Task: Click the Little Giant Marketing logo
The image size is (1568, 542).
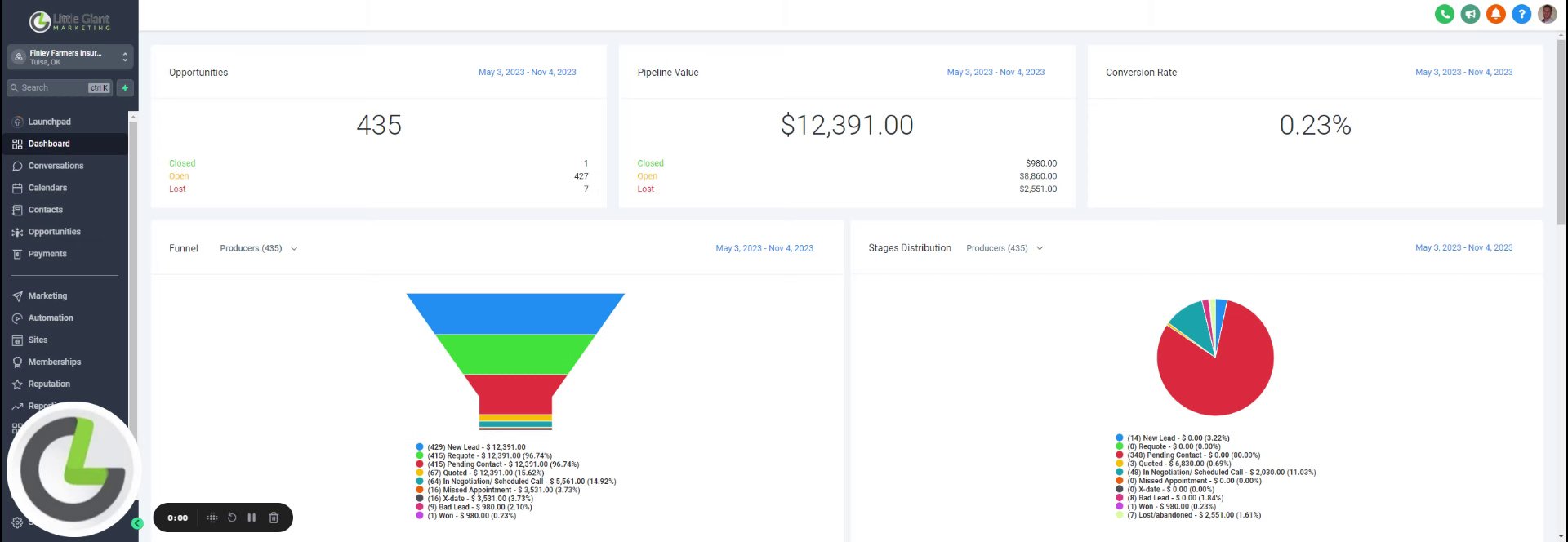Action: pos(69,21)
